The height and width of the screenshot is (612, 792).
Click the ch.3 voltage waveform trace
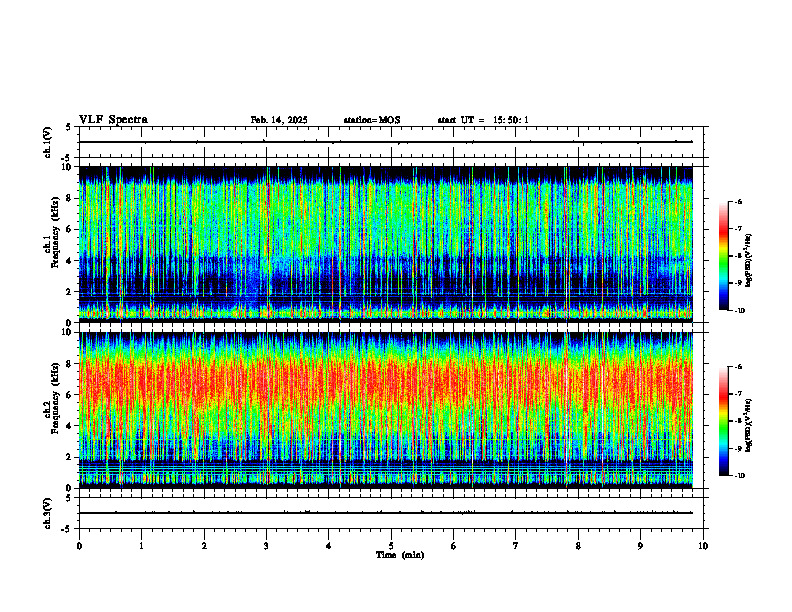[385, 513]
